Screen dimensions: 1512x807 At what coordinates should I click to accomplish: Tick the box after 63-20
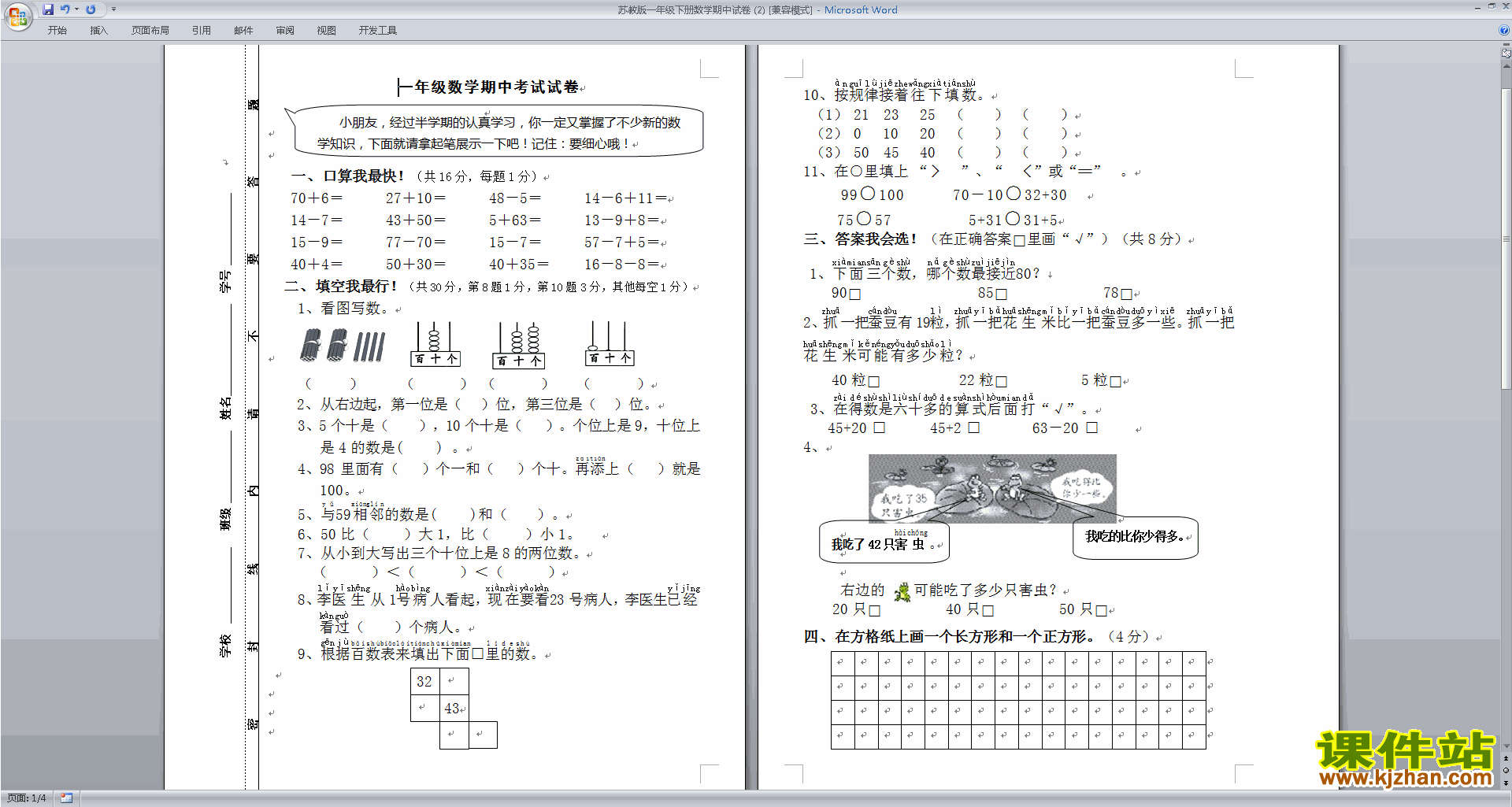coord(1092,428)
